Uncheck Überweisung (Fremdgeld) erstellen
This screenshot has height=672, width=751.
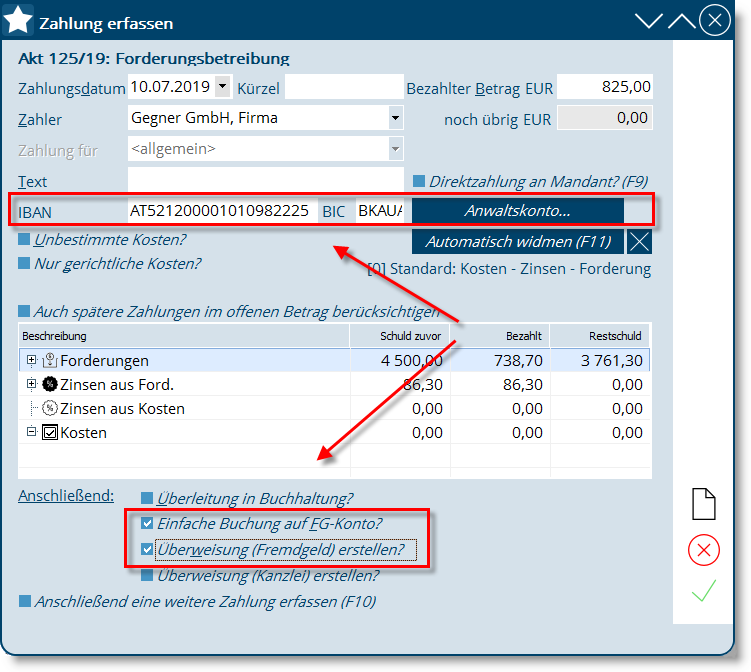147,549
